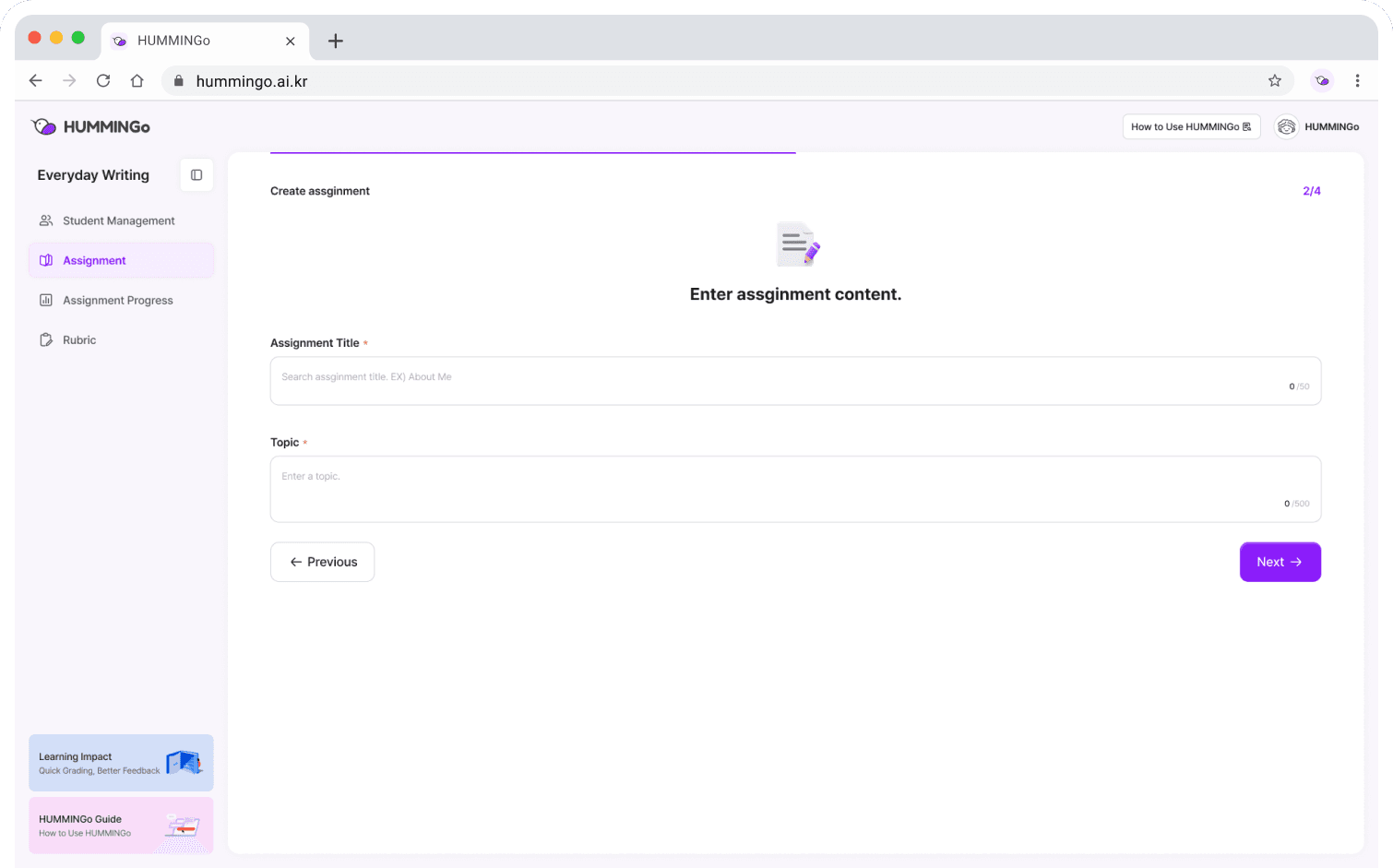Open the Learning Impact banner
This screenshot has width=1393, height=868.
click(x=121, y=763)
